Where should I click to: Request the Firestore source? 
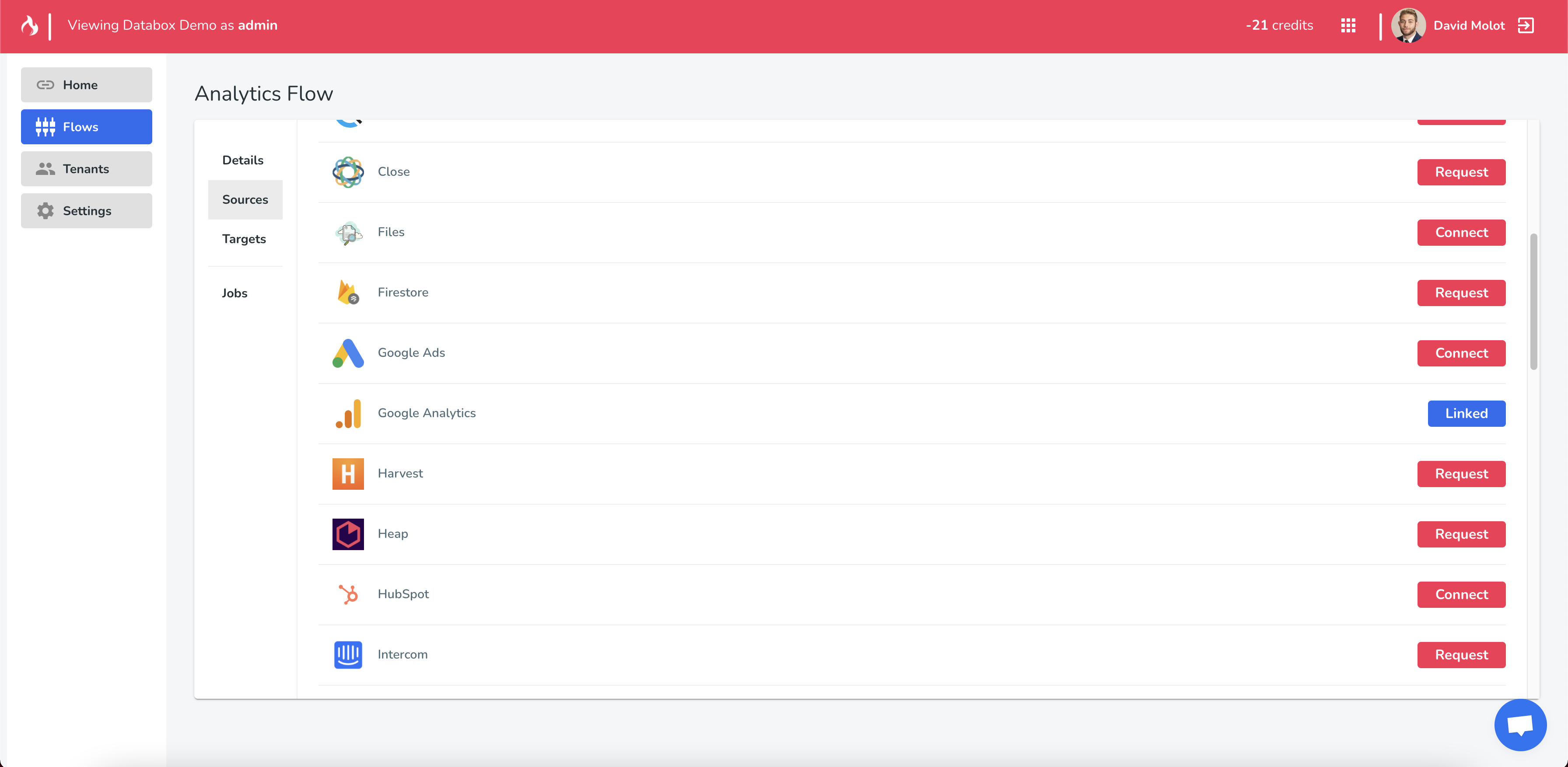click(1461, 293)
